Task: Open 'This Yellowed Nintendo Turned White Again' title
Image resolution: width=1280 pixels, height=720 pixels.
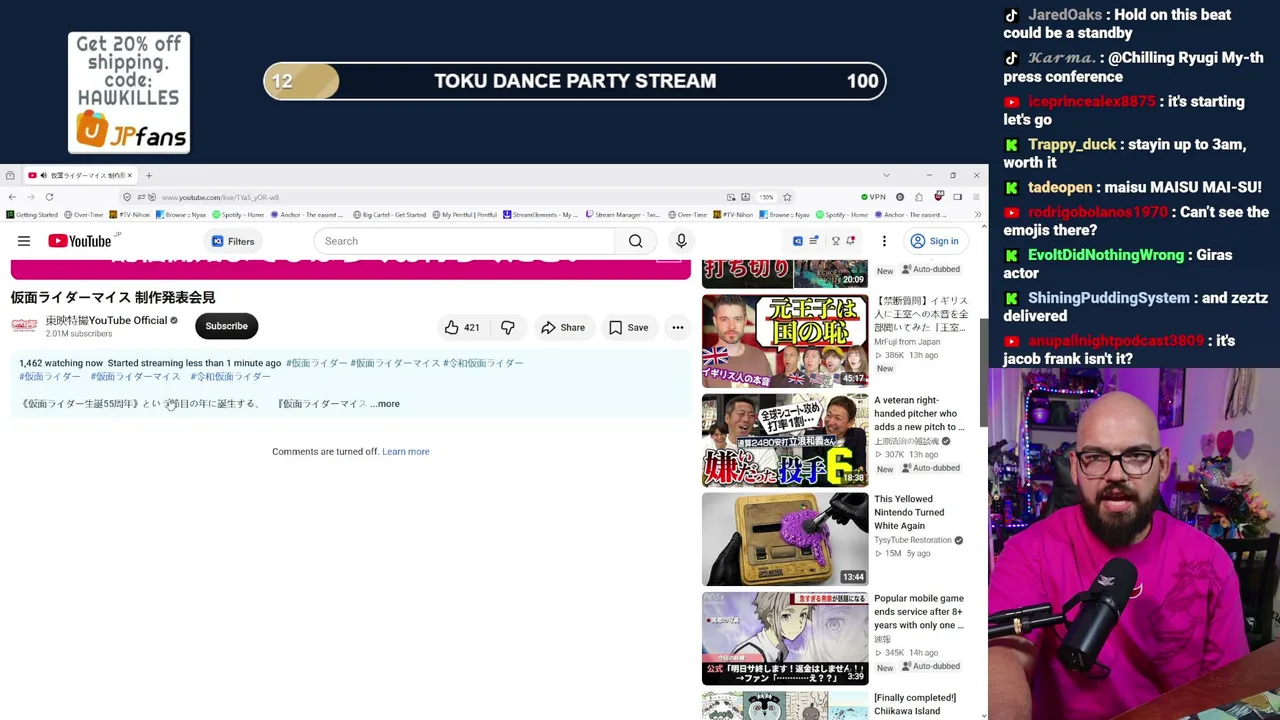Action: [x=910, y=512]
